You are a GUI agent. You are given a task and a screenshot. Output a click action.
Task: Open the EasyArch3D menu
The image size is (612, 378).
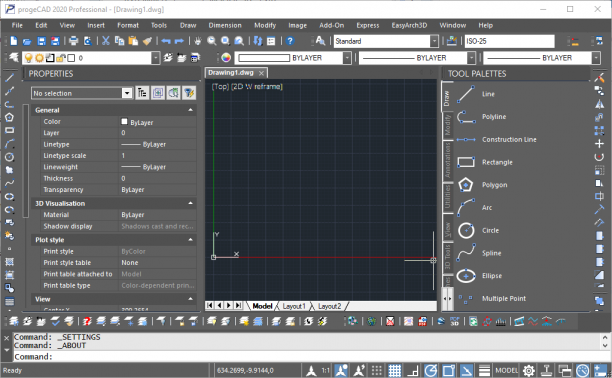click(x=409, y=25)
